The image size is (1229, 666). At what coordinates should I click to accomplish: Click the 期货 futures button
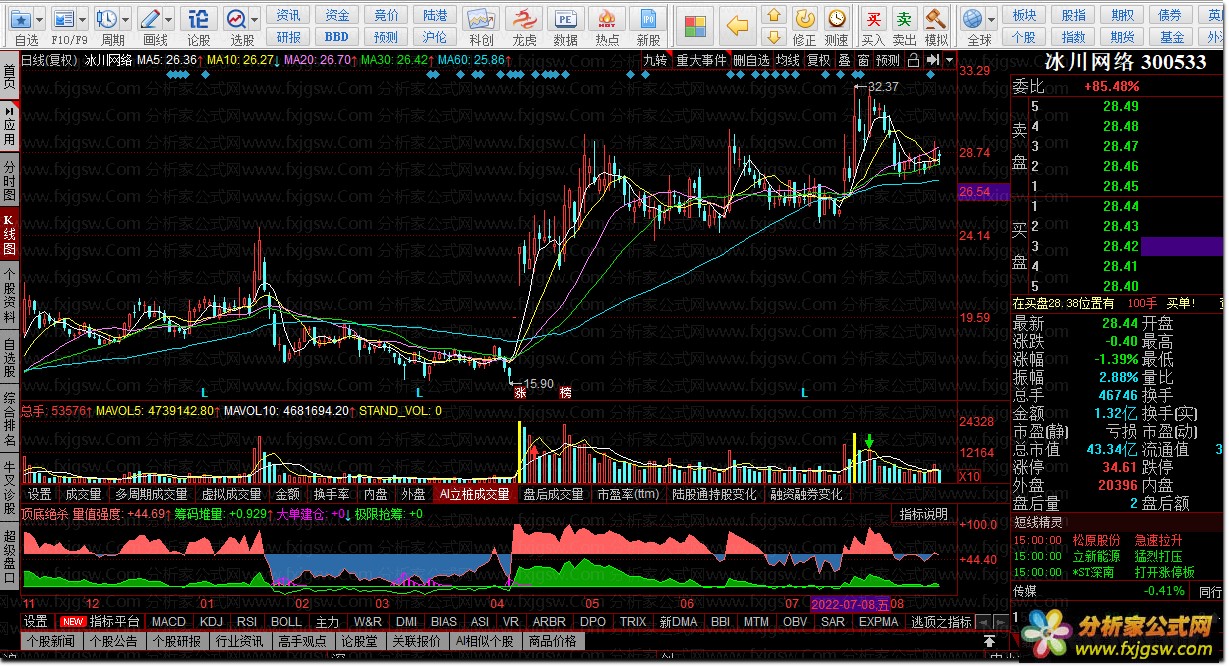pyautogui.click(x=1122, y=37)
